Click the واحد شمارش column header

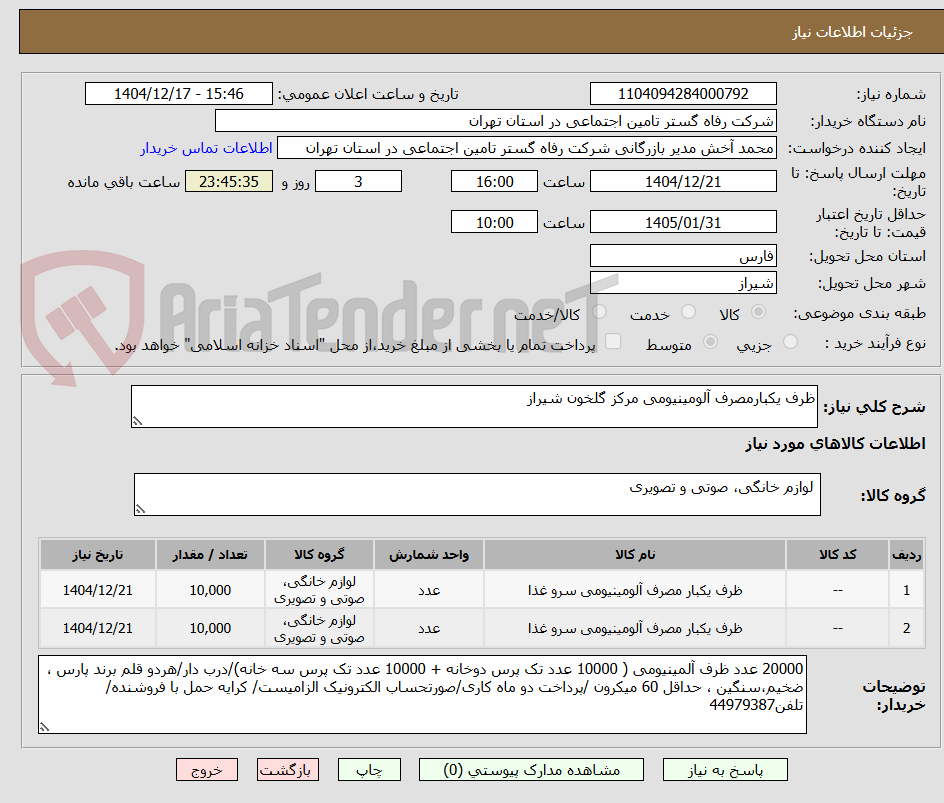click(x=429, y=554)
